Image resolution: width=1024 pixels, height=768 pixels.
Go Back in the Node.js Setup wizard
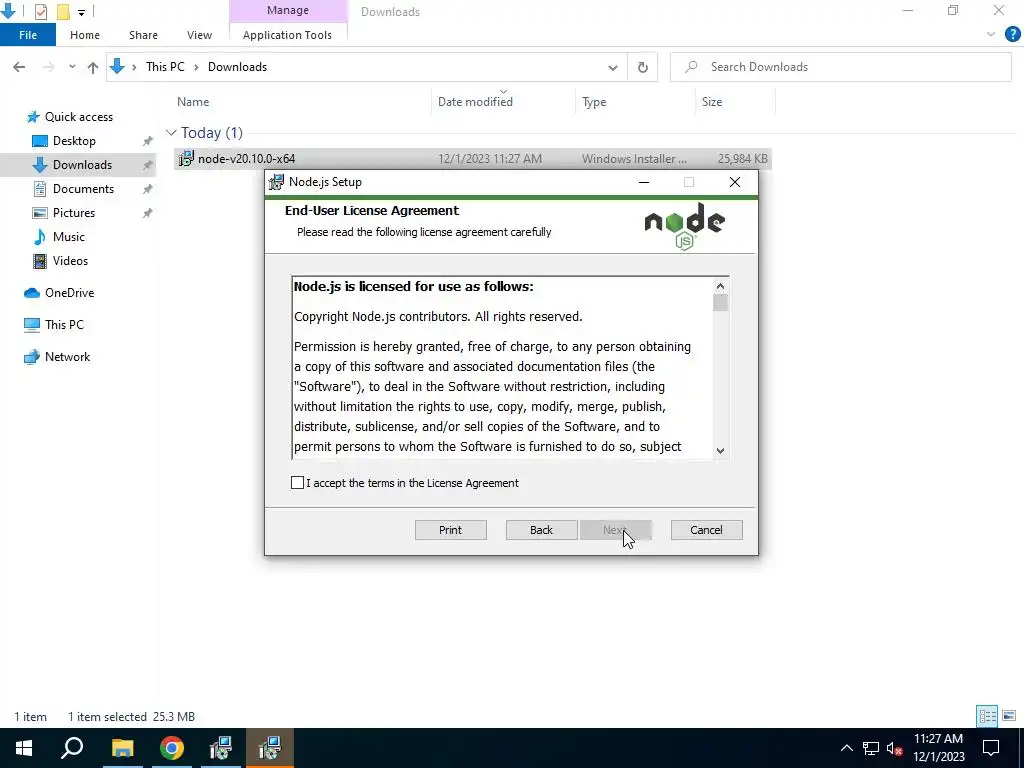pyautogui.click(x=541, y=530)
